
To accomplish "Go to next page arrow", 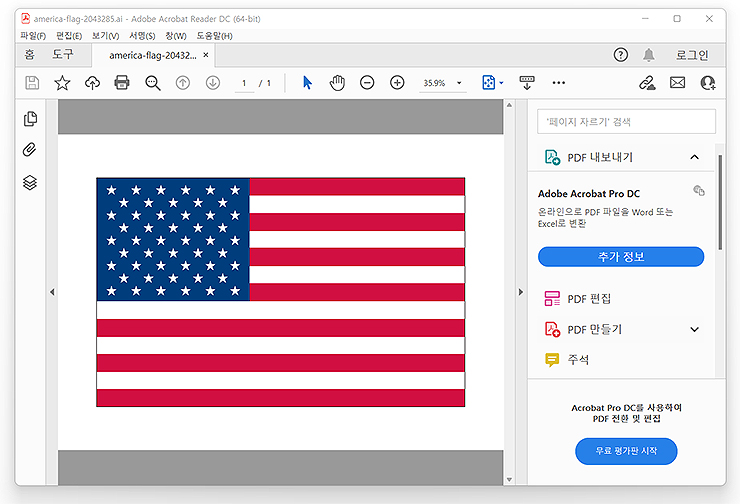I will coord(213,83).
